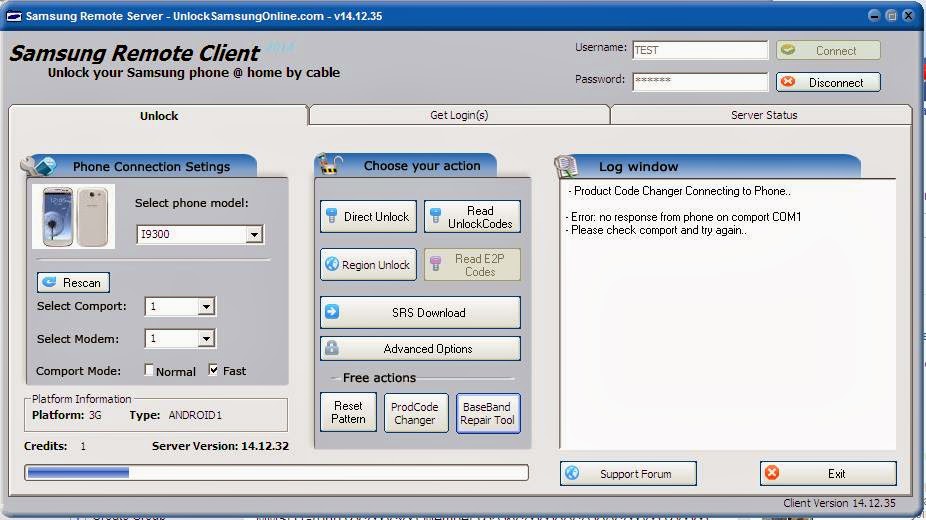Click the Galaxy S3 phone thumbnail image
The image size is (926, 520).
[74, 216]
